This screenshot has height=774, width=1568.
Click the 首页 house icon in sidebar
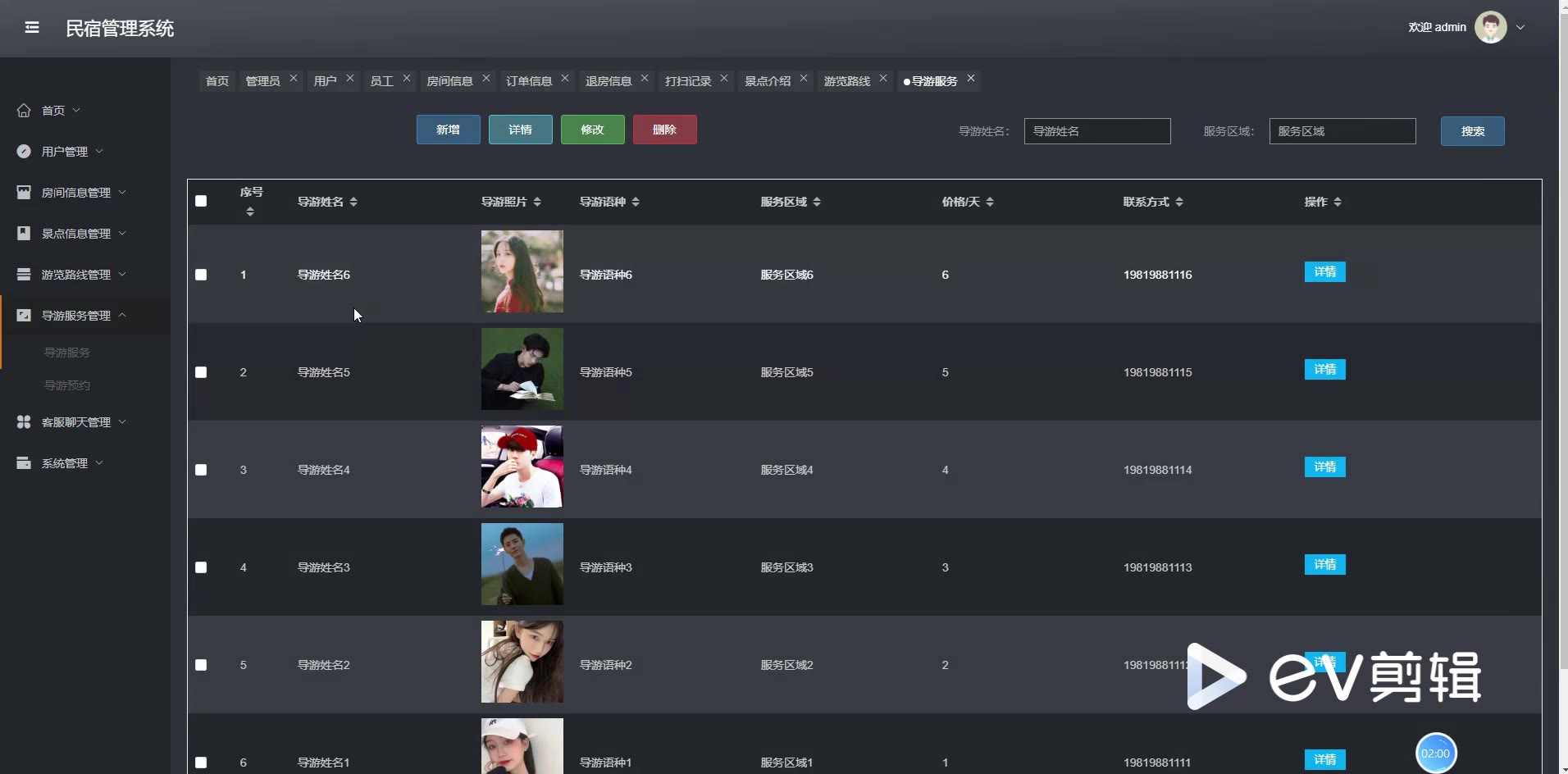point(24,110)
